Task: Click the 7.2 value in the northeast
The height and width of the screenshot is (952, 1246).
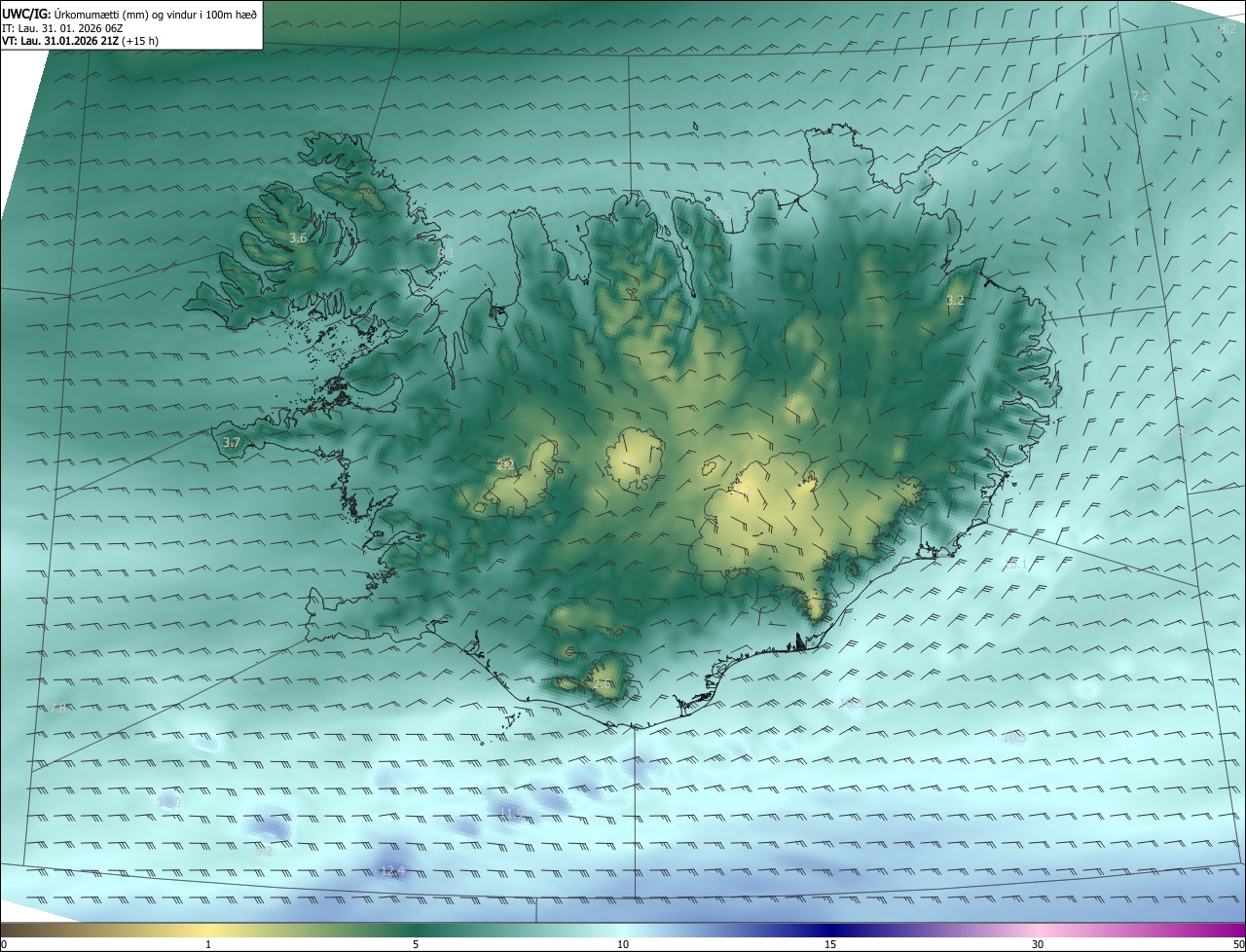Action: point(1140,95)
